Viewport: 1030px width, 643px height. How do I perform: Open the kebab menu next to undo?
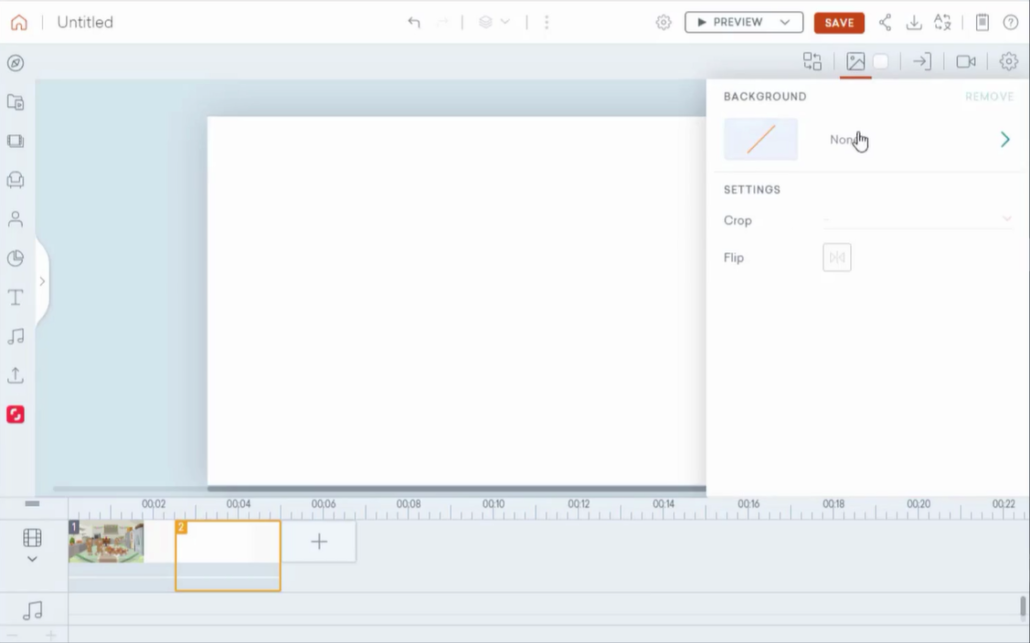[546, 22]
